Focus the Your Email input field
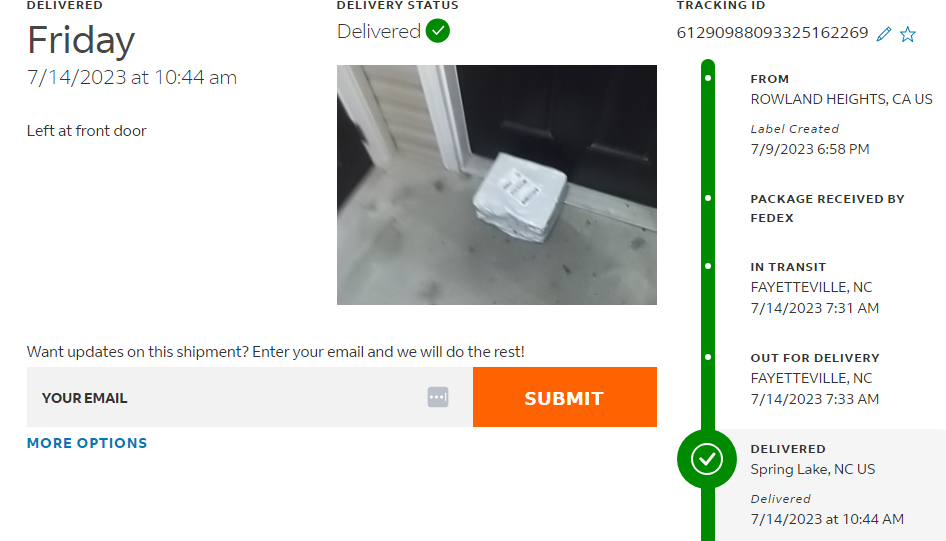The height and width of the screenshot is (541, 946). [250, 397]
